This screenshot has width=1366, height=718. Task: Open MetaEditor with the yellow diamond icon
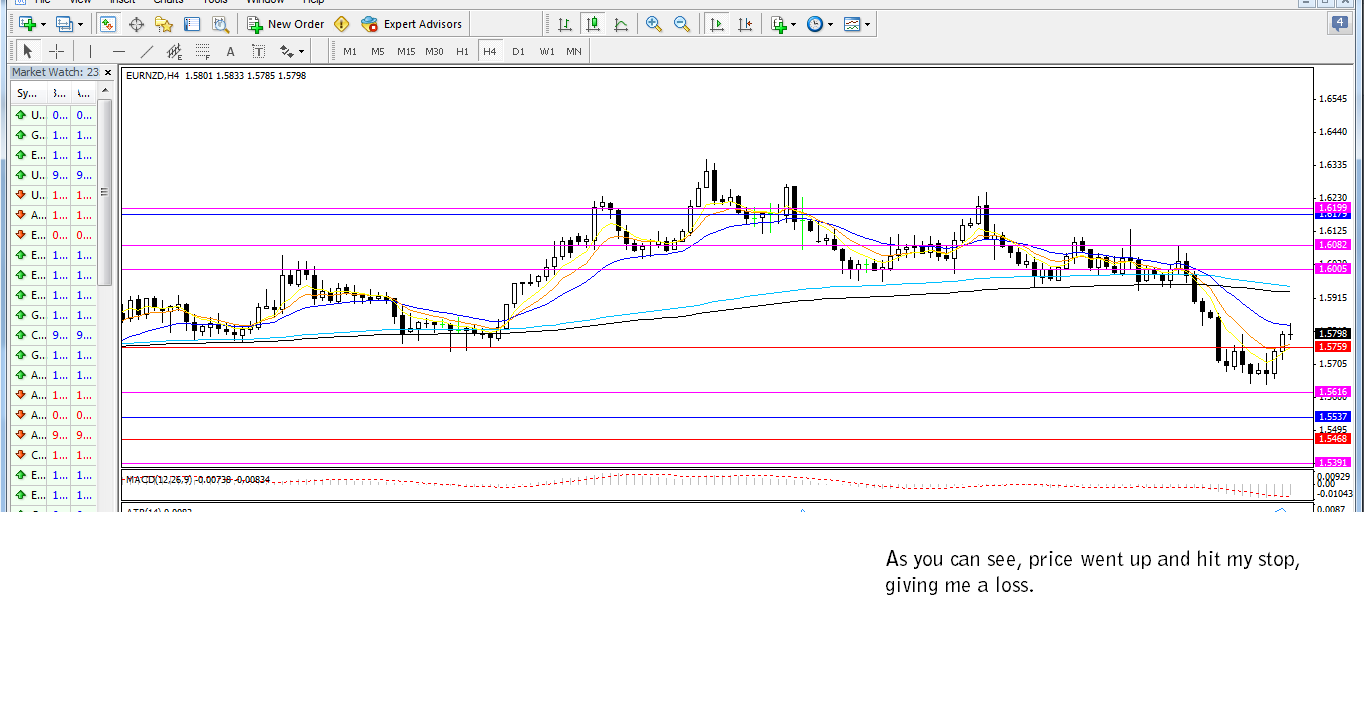point(342,24)
